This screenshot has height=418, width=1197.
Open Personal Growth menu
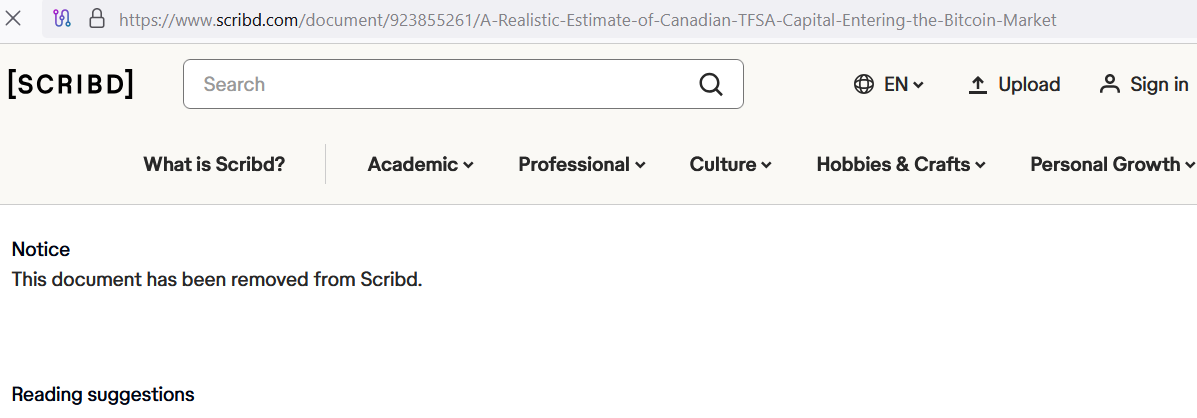pos(1112,164)
